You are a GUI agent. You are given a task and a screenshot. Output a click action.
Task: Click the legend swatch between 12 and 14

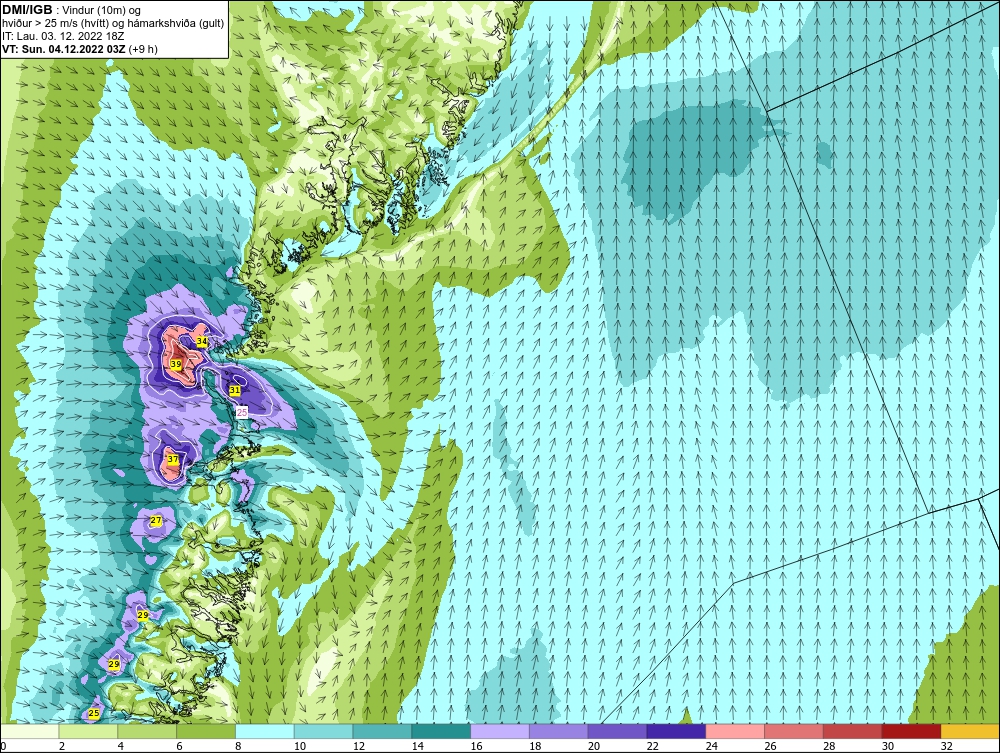tap(382, 731)
